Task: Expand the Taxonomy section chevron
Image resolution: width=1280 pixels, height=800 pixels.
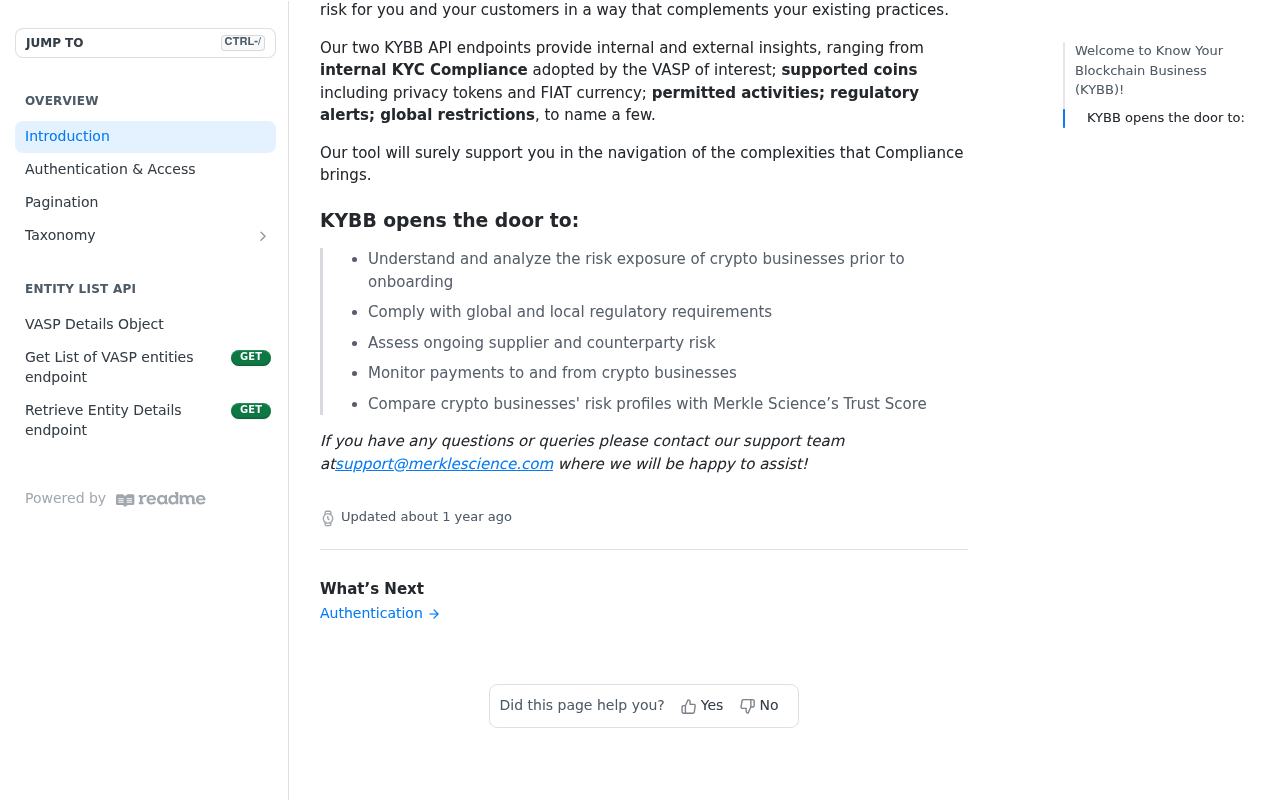Action: pos(263,236)
